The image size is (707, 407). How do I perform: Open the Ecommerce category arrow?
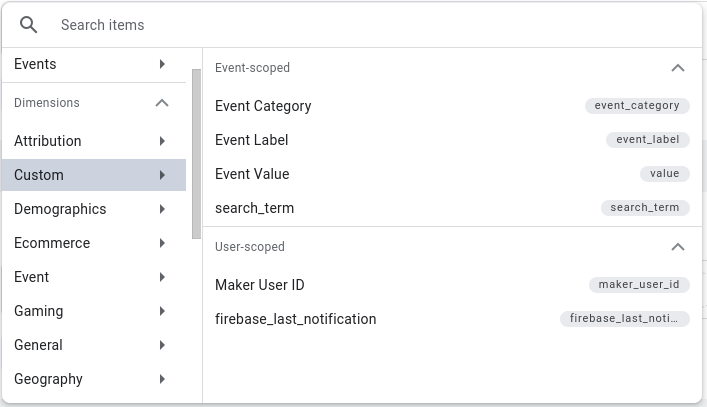pyautogui.click(x=162, y=243)
